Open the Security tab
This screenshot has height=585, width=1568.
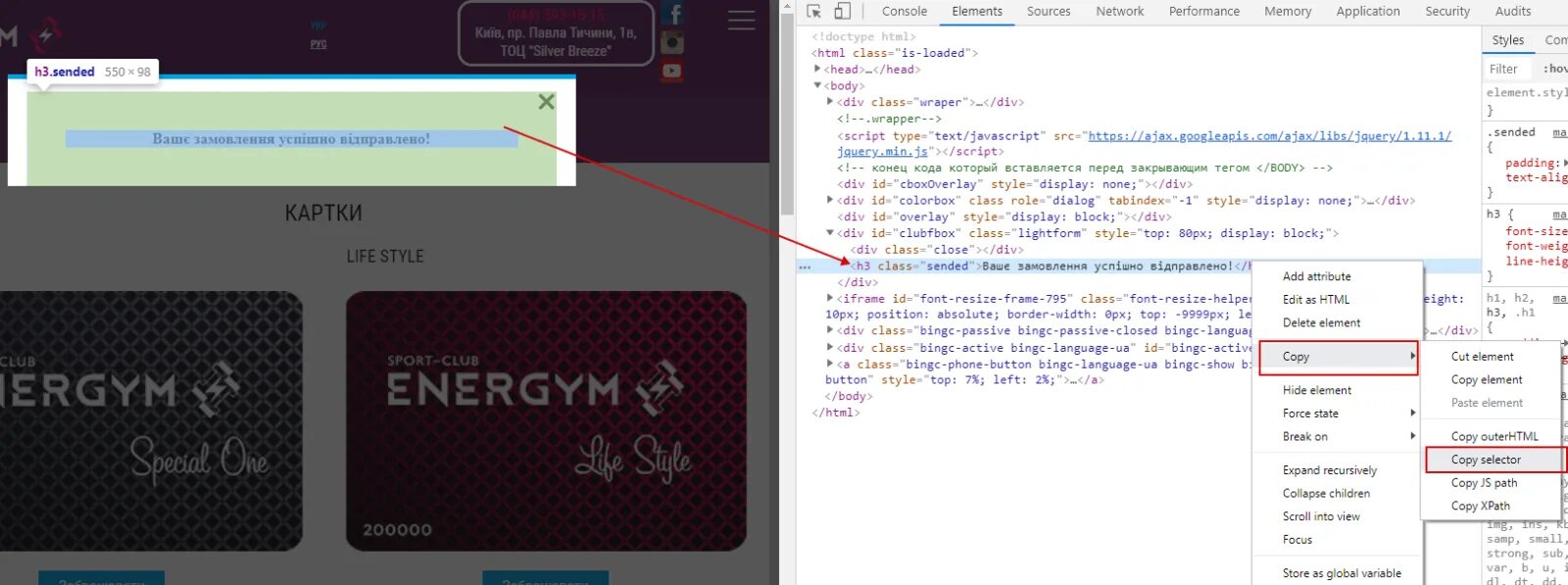click(1447, 12)
